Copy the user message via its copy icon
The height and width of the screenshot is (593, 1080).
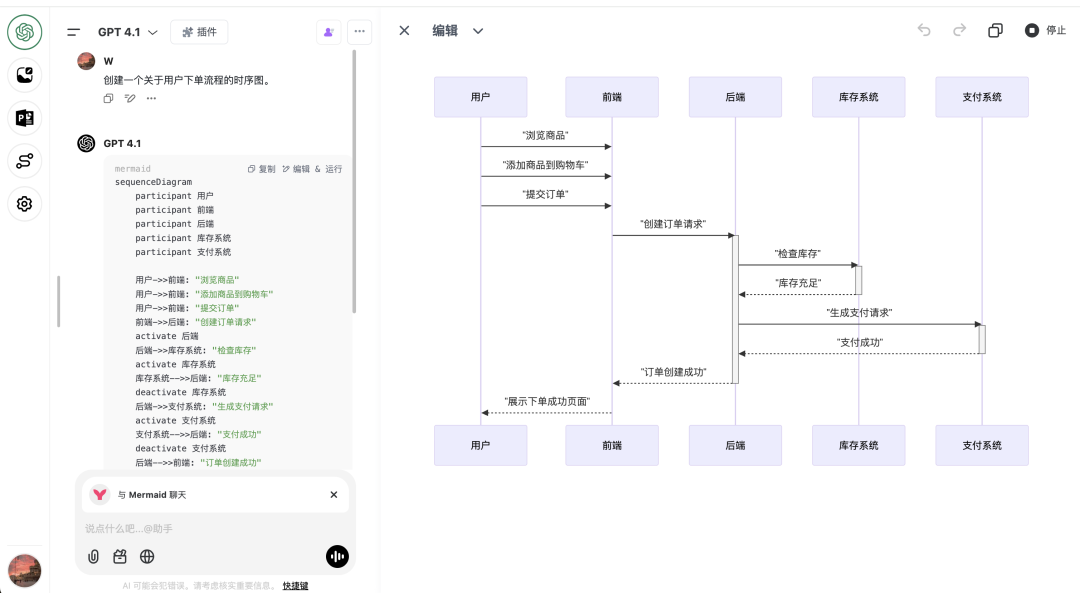pyautogui.click(x=107, y=98)
